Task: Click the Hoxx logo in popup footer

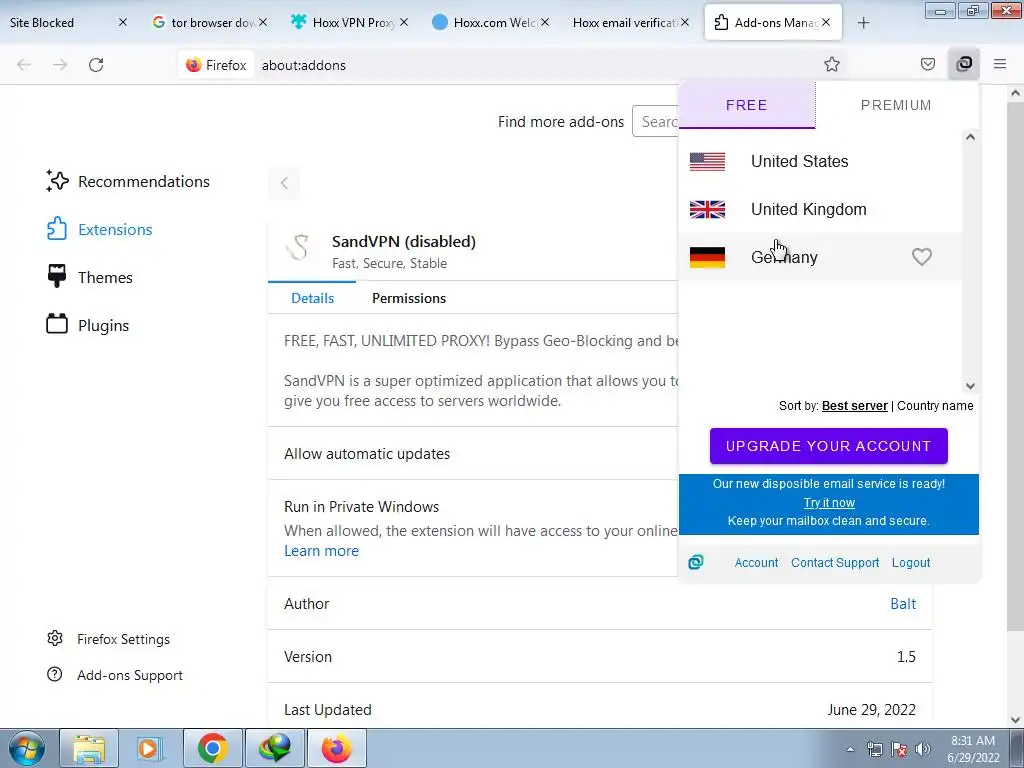Action: [x=696, y=562]
